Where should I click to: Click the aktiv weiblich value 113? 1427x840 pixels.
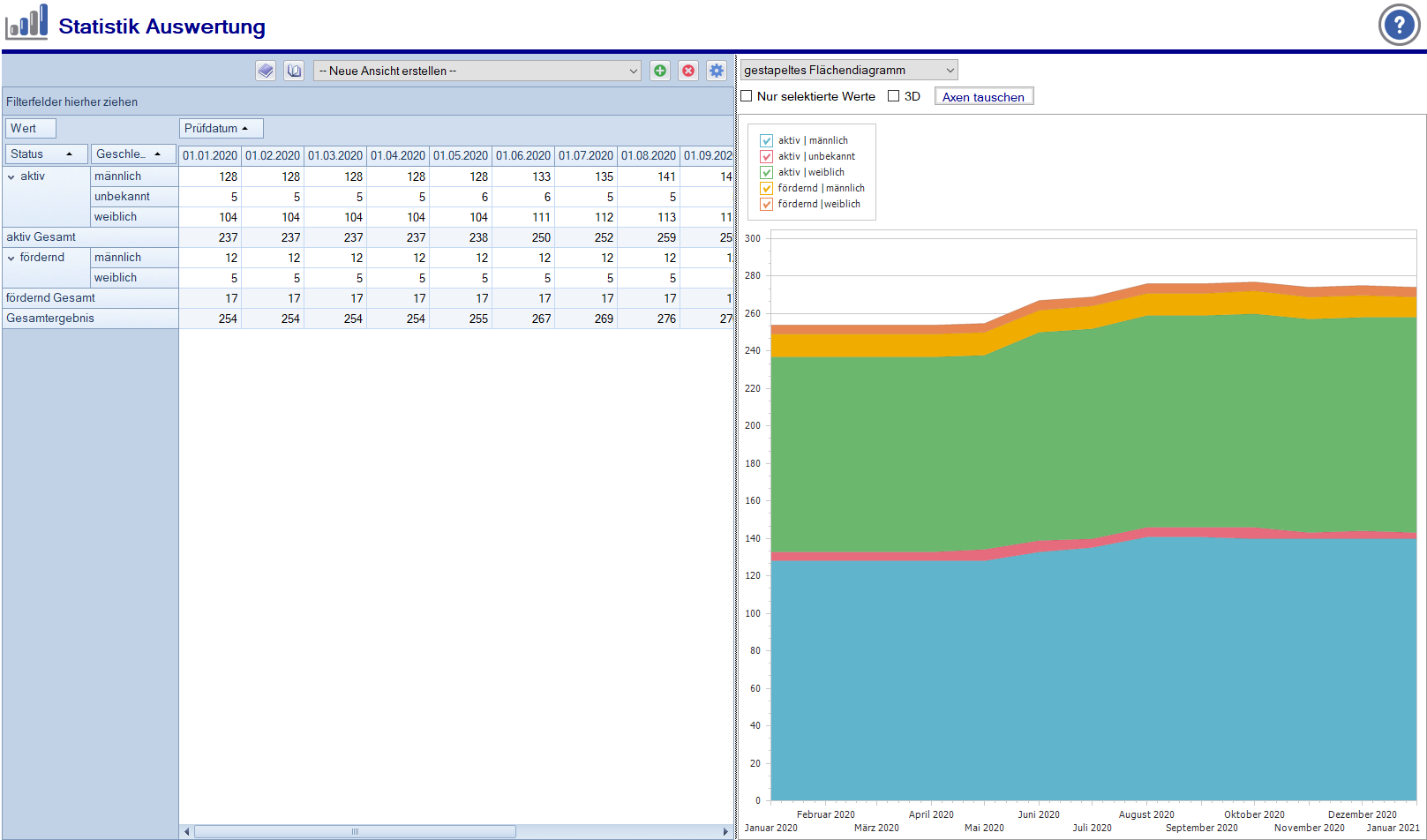[649, 217]
